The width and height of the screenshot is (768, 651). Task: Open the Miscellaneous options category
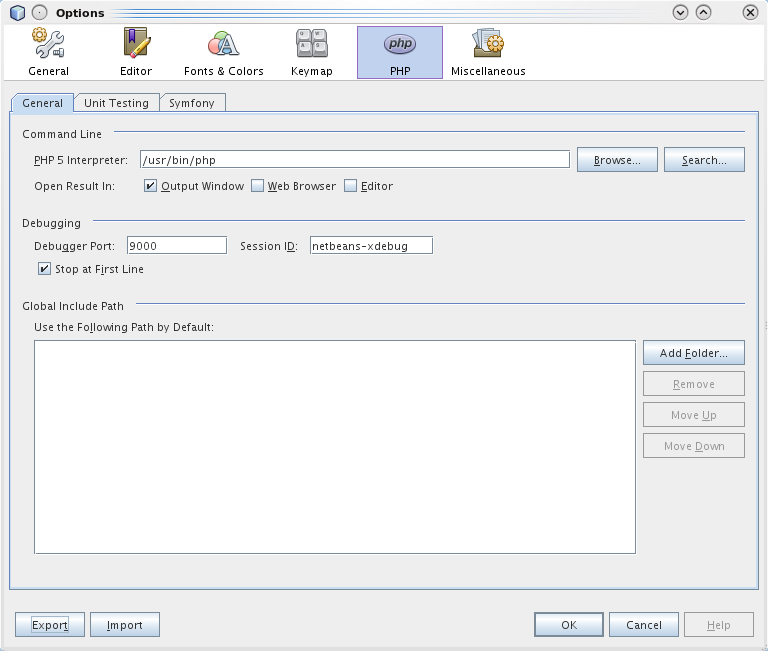(488, 52)
